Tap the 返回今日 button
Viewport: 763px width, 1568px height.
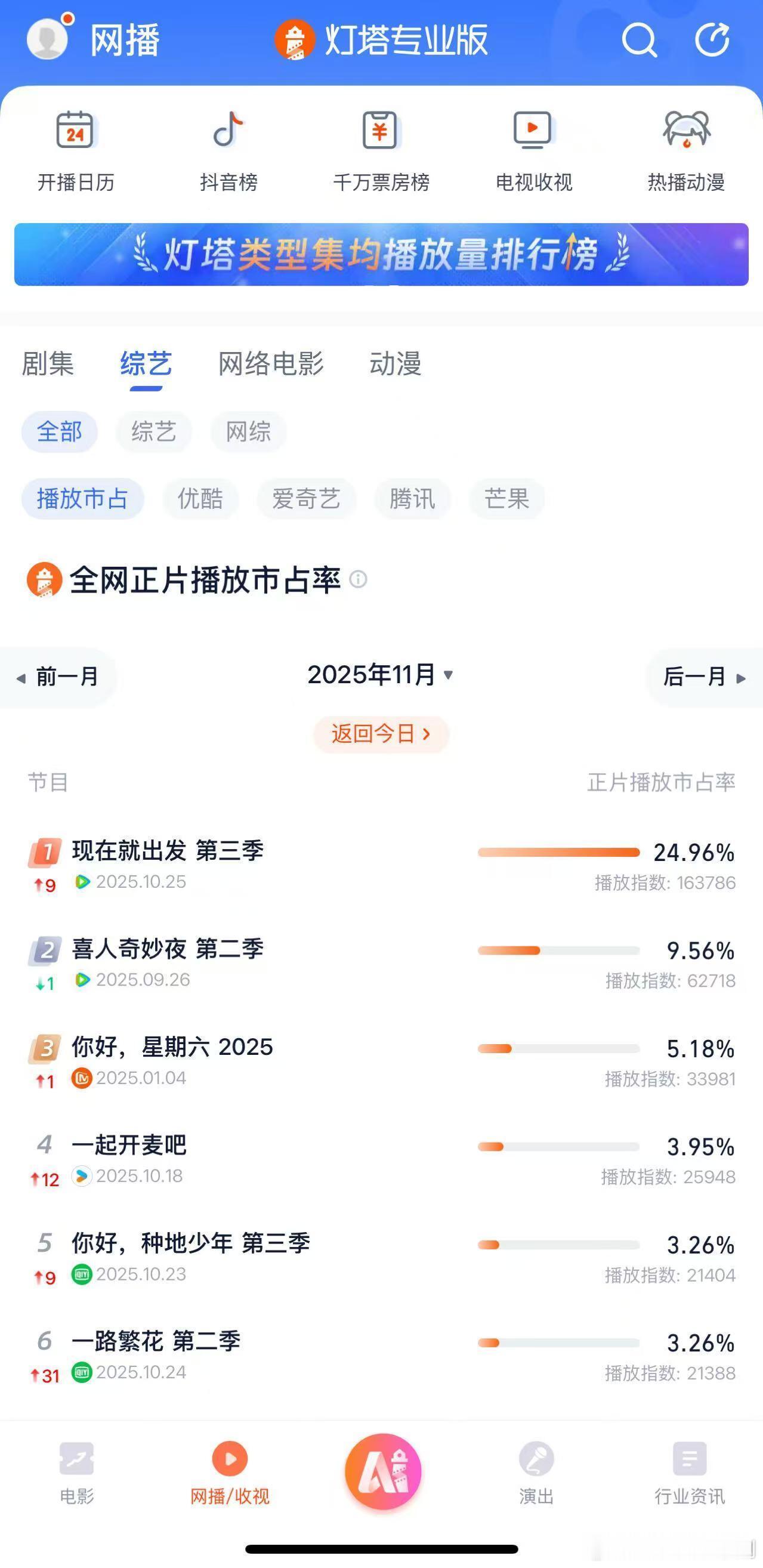381,734
